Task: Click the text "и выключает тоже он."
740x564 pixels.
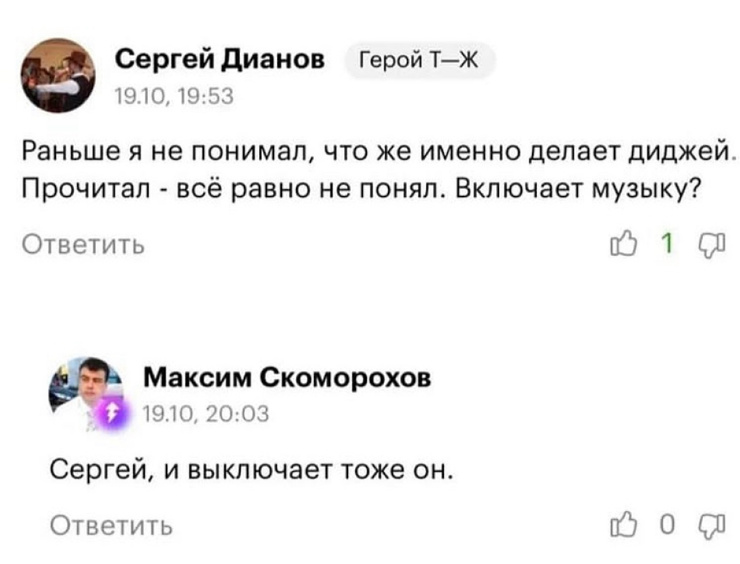Action: point(311,468)
